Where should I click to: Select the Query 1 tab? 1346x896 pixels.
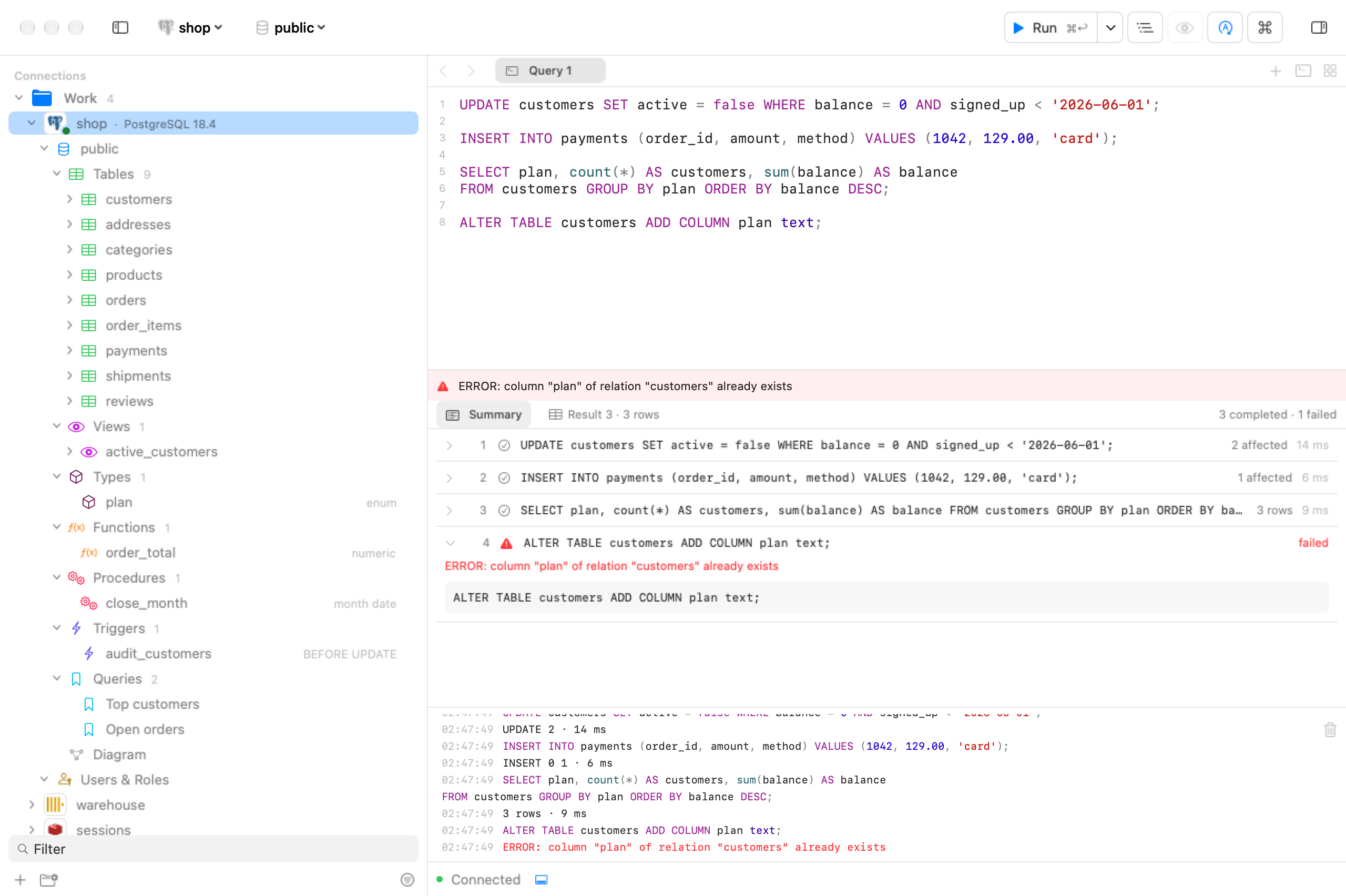550,71
